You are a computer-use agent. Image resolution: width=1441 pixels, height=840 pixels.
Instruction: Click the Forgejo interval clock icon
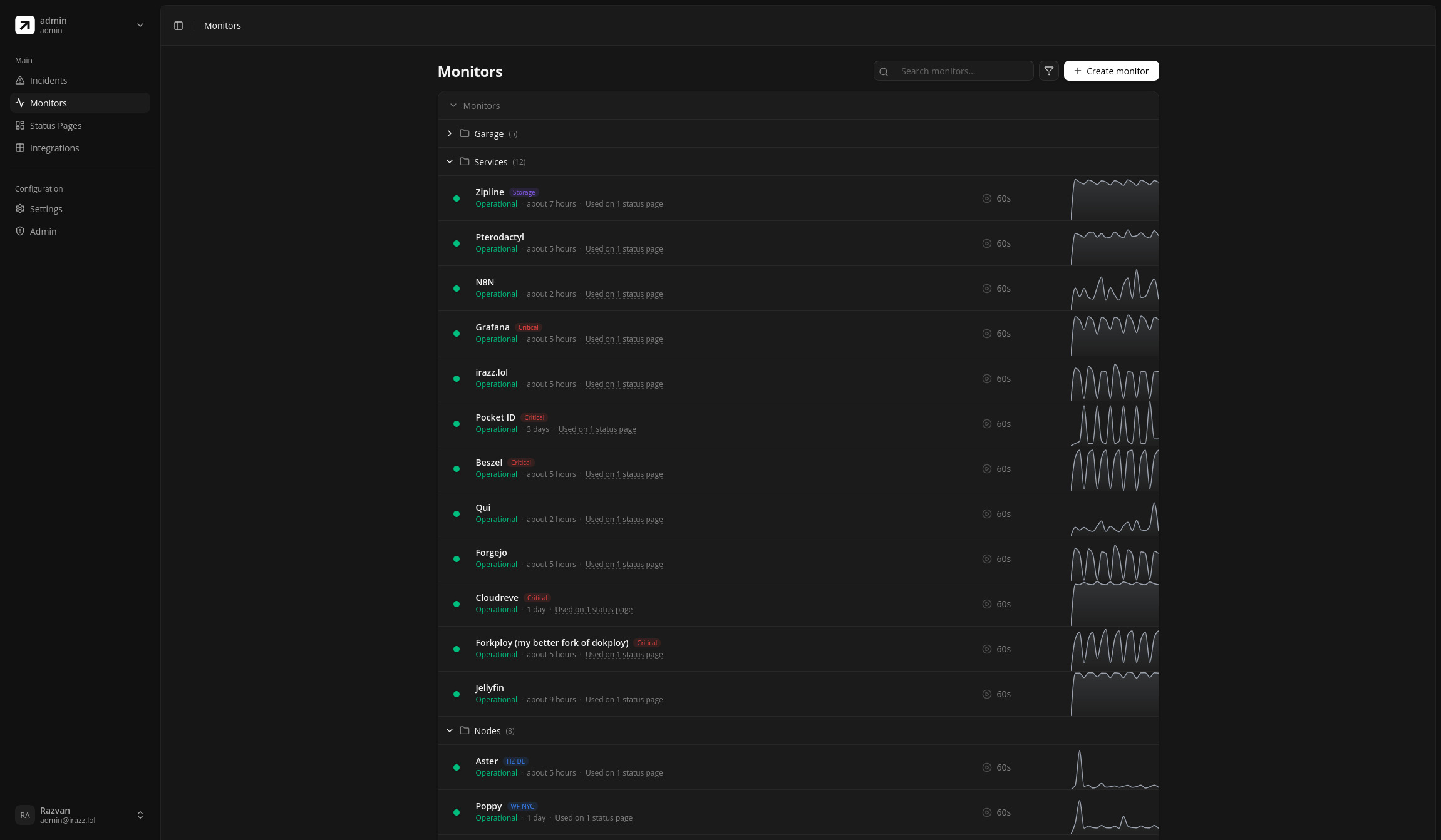pyautogui.click(x=987, y=559)
